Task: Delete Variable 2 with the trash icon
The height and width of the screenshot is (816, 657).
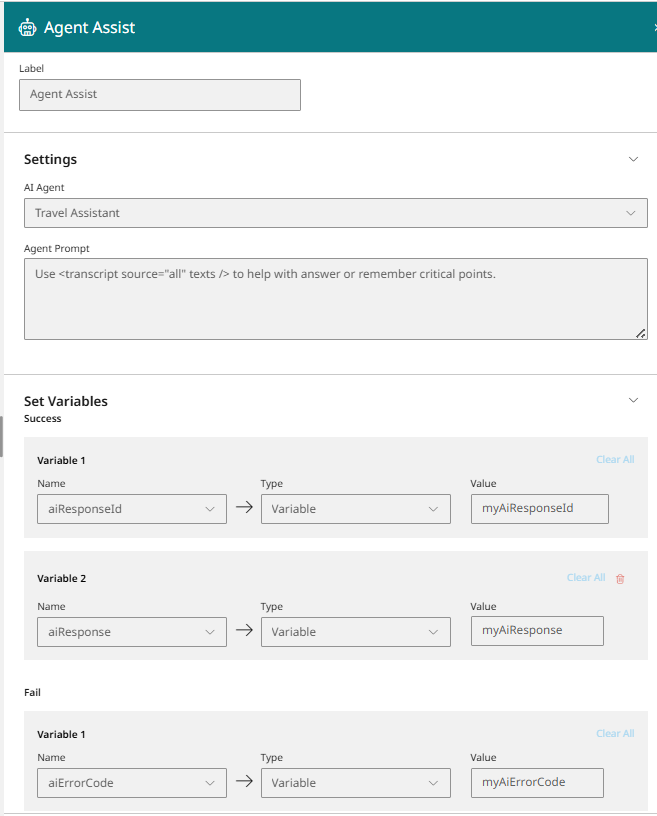Action: (x=620, y=579)
